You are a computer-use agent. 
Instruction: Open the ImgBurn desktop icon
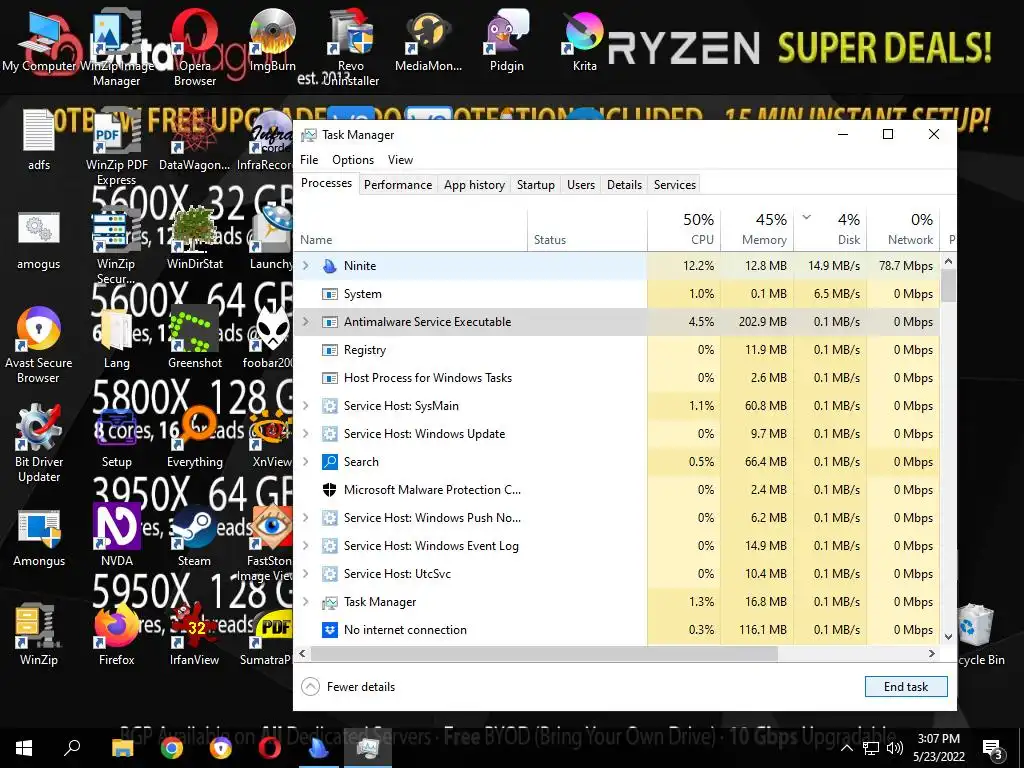[x=272, y=42]
